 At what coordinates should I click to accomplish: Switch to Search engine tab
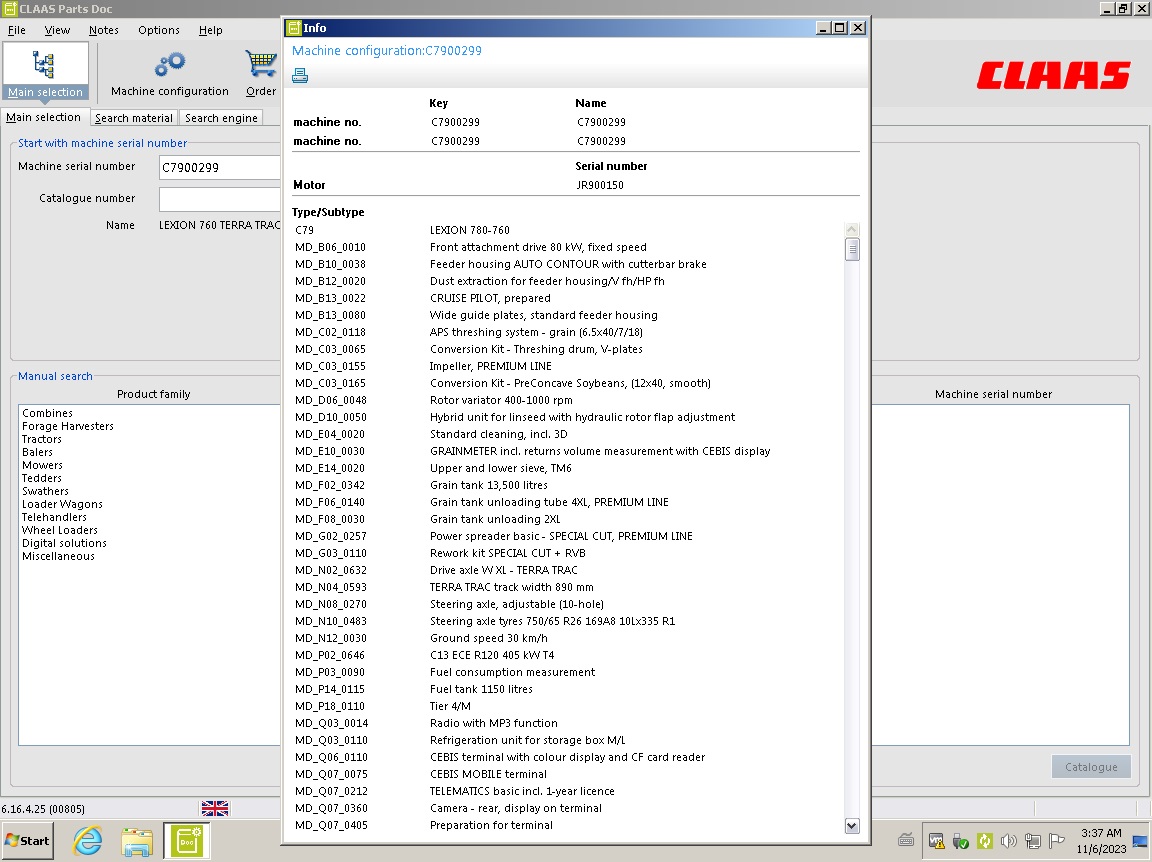click(221, 118)
